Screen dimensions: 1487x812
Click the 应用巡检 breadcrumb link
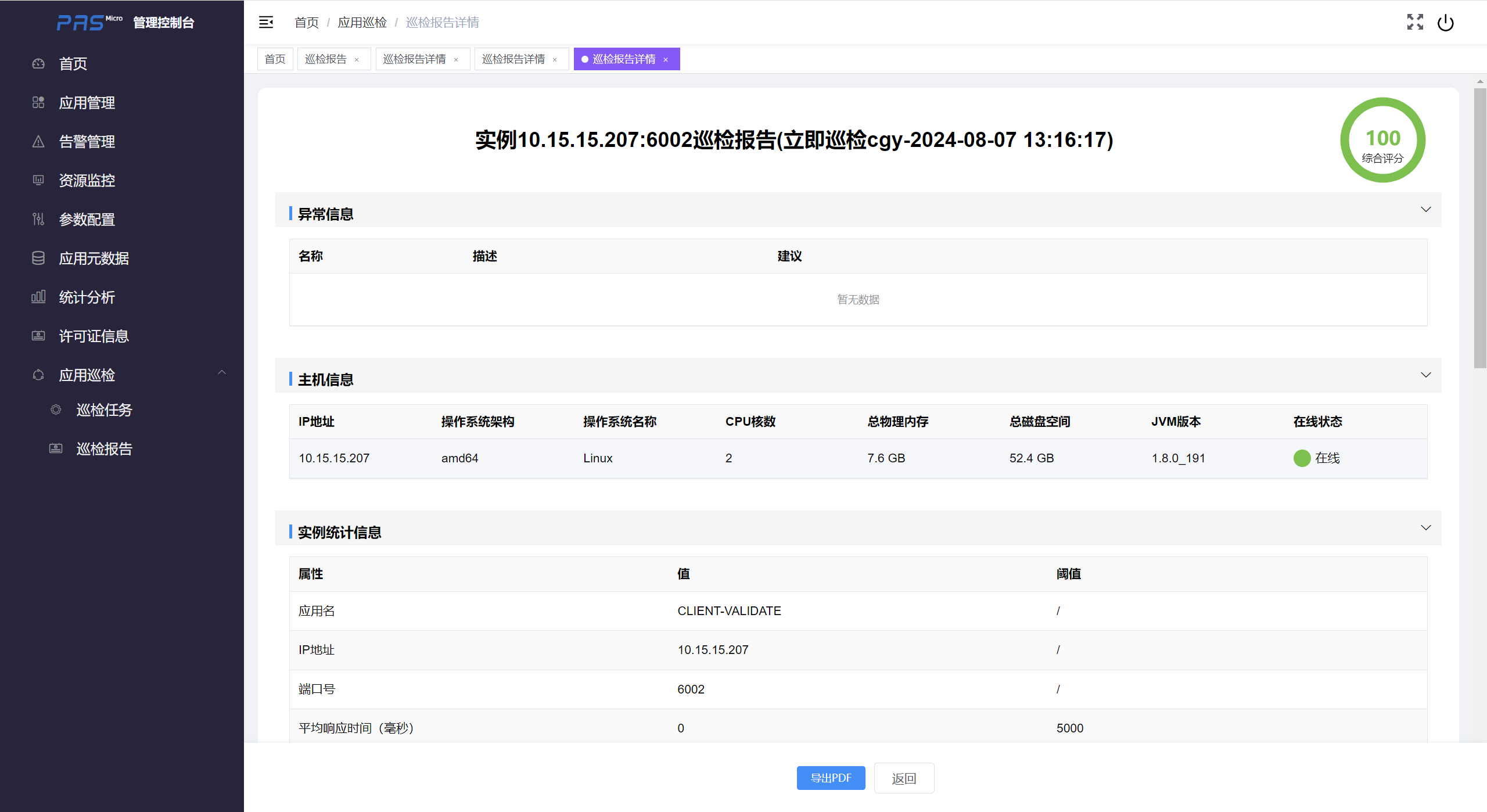tap(362, 22)
